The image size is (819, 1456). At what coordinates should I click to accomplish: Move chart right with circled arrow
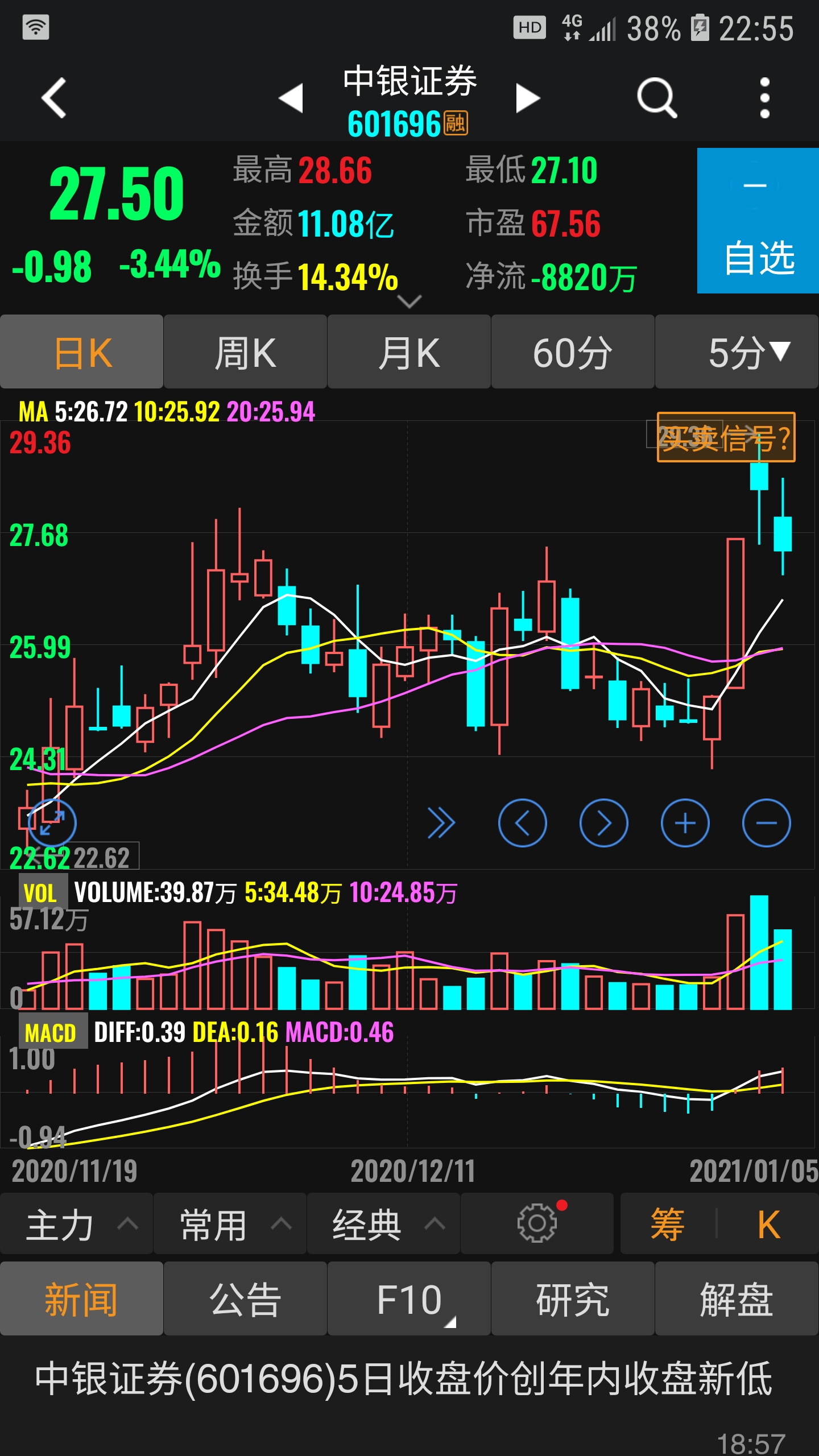click(604, 823)
